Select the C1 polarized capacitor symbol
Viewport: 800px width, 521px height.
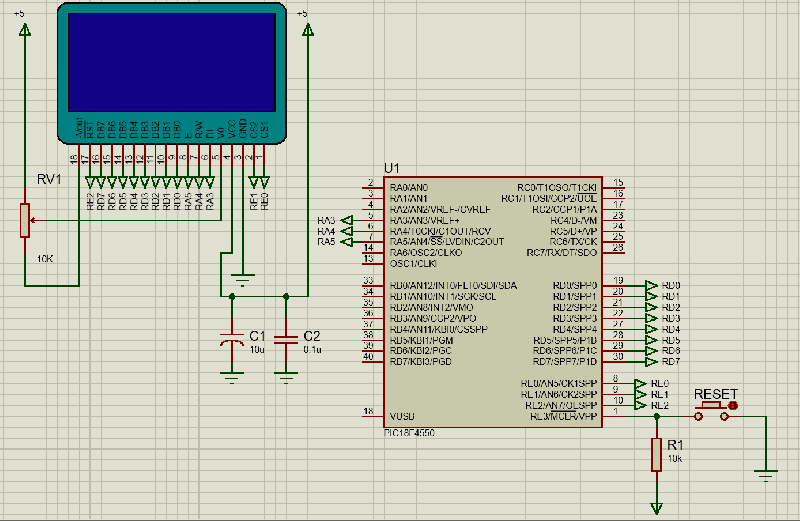coord(232,341)
